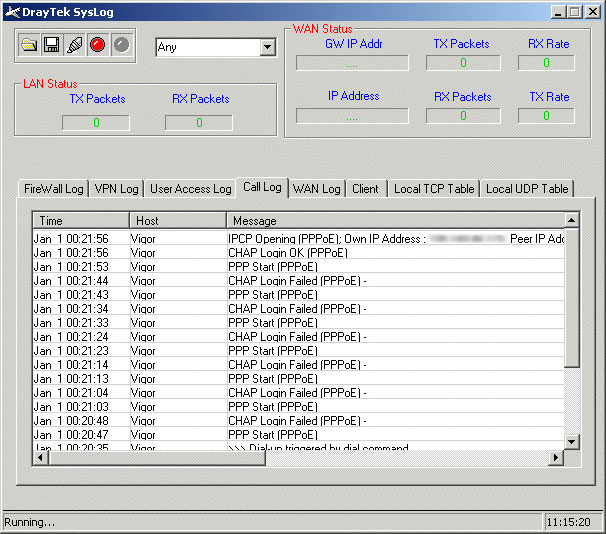Select CHAP Login Failed row at 00:21:04
Image resolution: width=606 pixels, height=534 pixels.
point(298,393)
